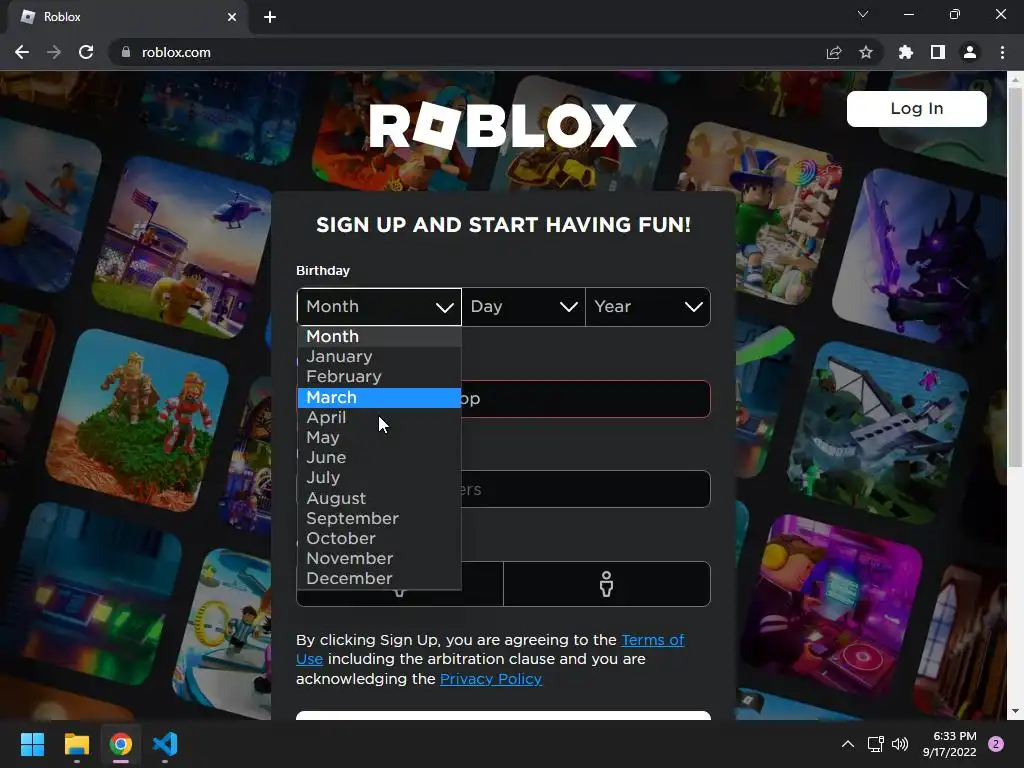The image size is (1024, 768).
Task: Select February from month list
Action: tap(379, 377)
